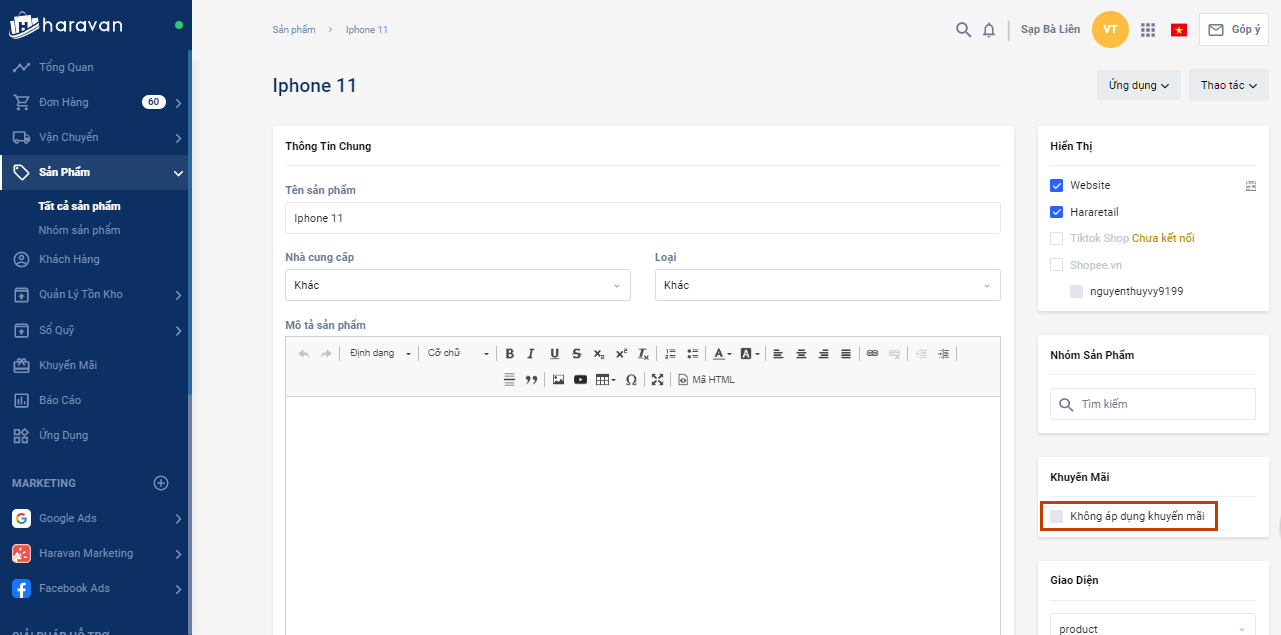The height and width of the screenshot is (635, 1281).
Task: Open the Định dạng format dropdown
Action: click(379, 353)
